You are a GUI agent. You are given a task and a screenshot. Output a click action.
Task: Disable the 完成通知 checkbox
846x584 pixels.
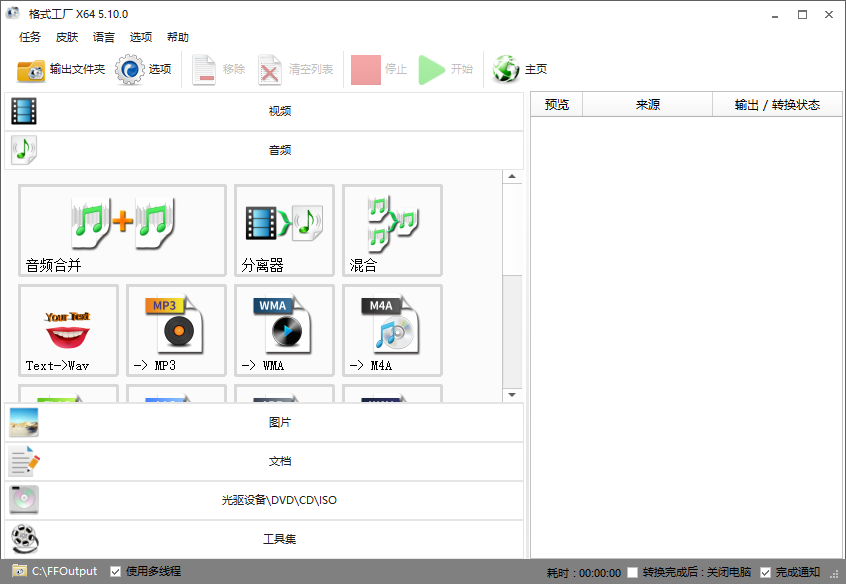click(765, 572)
